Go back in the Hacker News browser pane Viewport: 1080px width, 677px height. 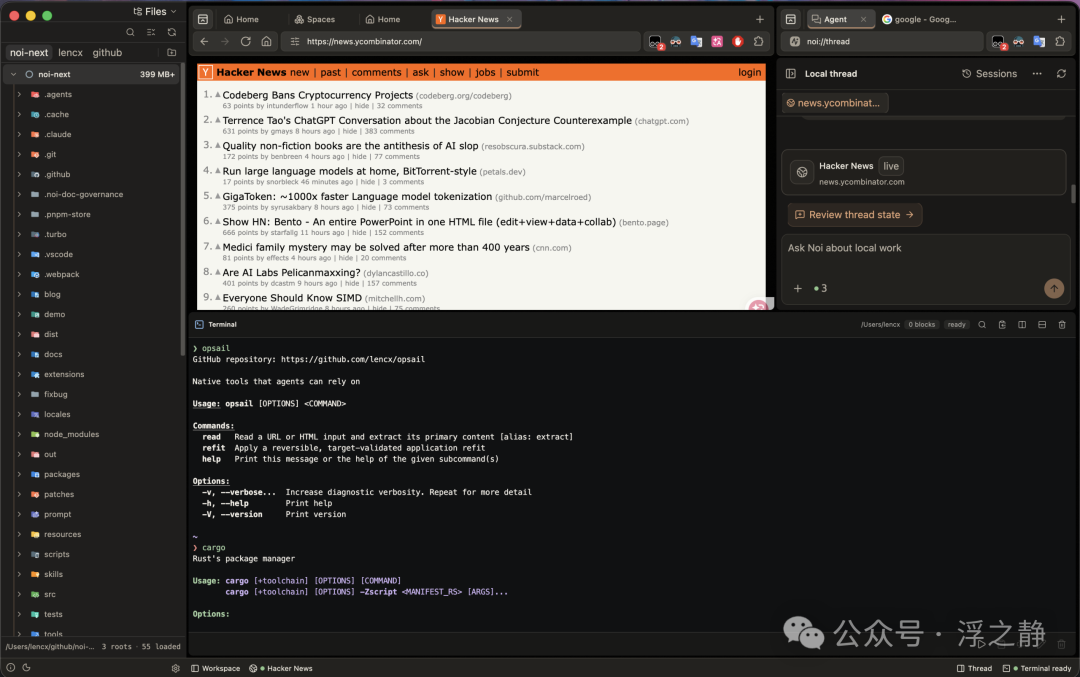(205, 41)
